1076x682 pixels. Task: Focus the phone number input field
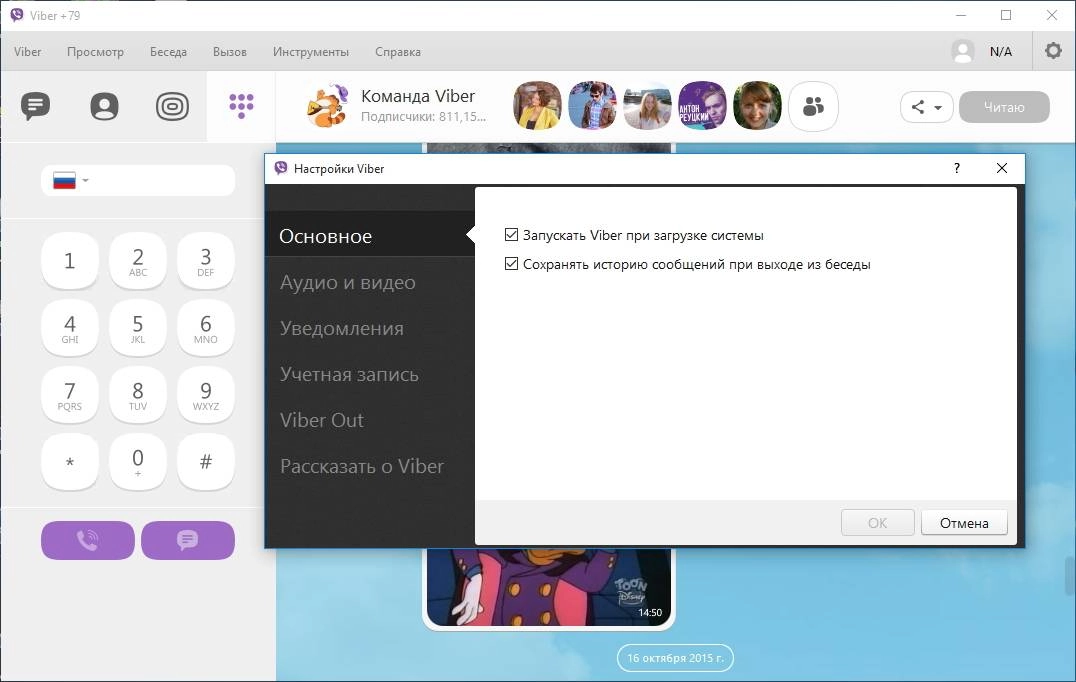coord(138,181)
